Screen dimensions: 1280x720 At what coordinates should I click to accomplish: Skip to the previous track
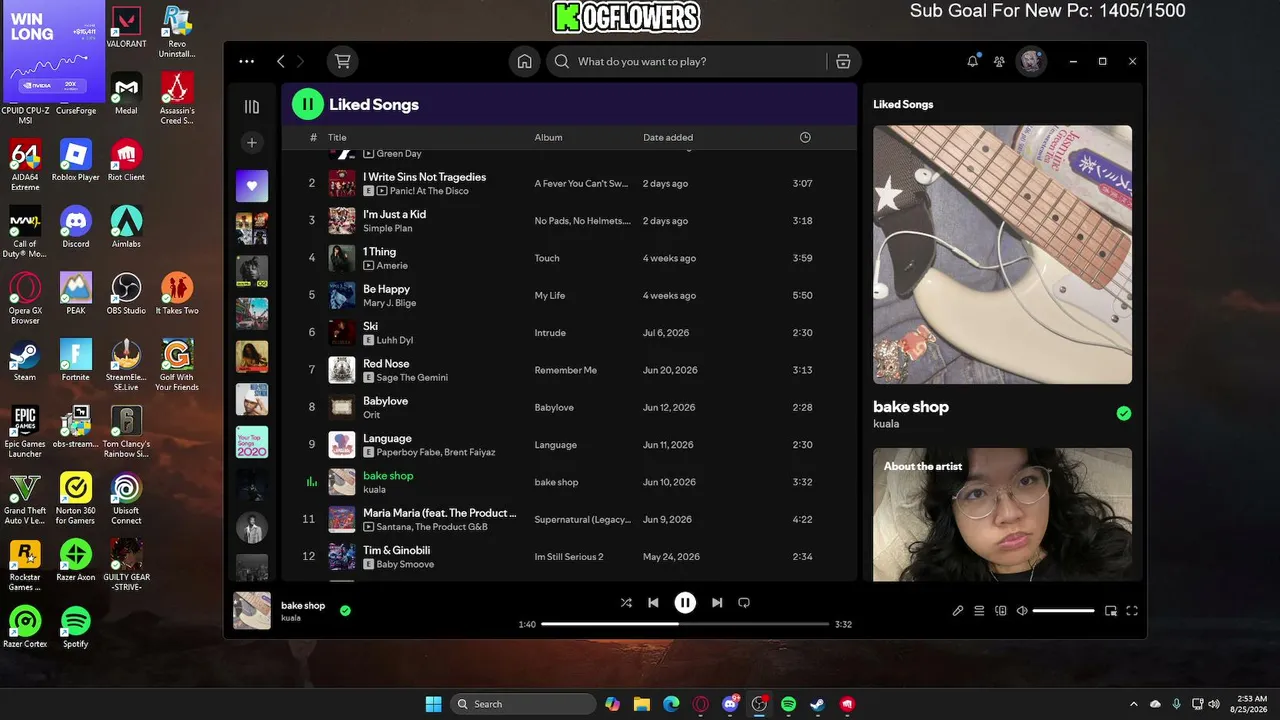(653, 603)
